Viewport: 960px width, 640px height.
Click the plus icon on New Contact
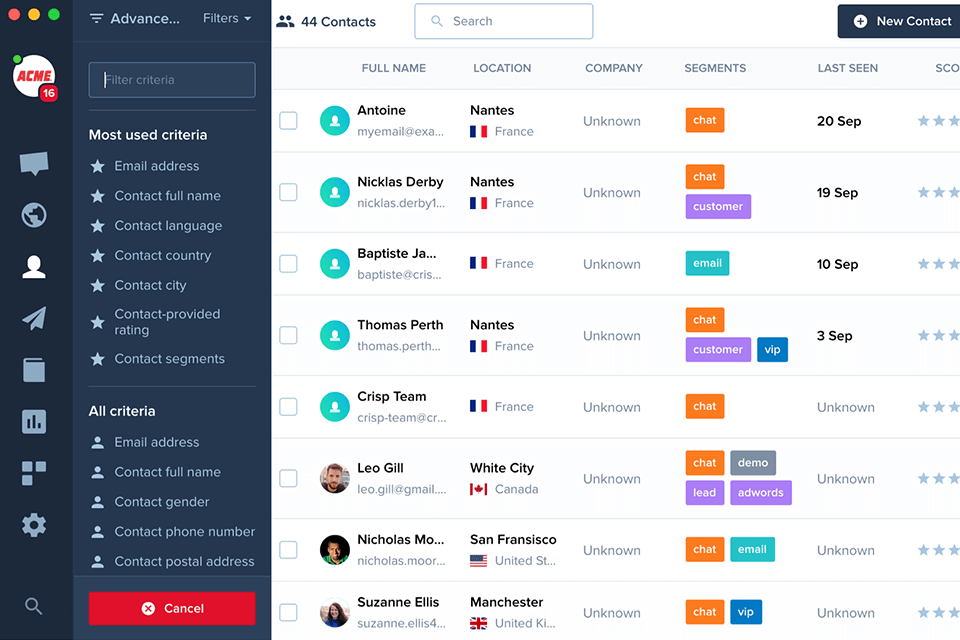pyautogui.click(x=860, y=21)
